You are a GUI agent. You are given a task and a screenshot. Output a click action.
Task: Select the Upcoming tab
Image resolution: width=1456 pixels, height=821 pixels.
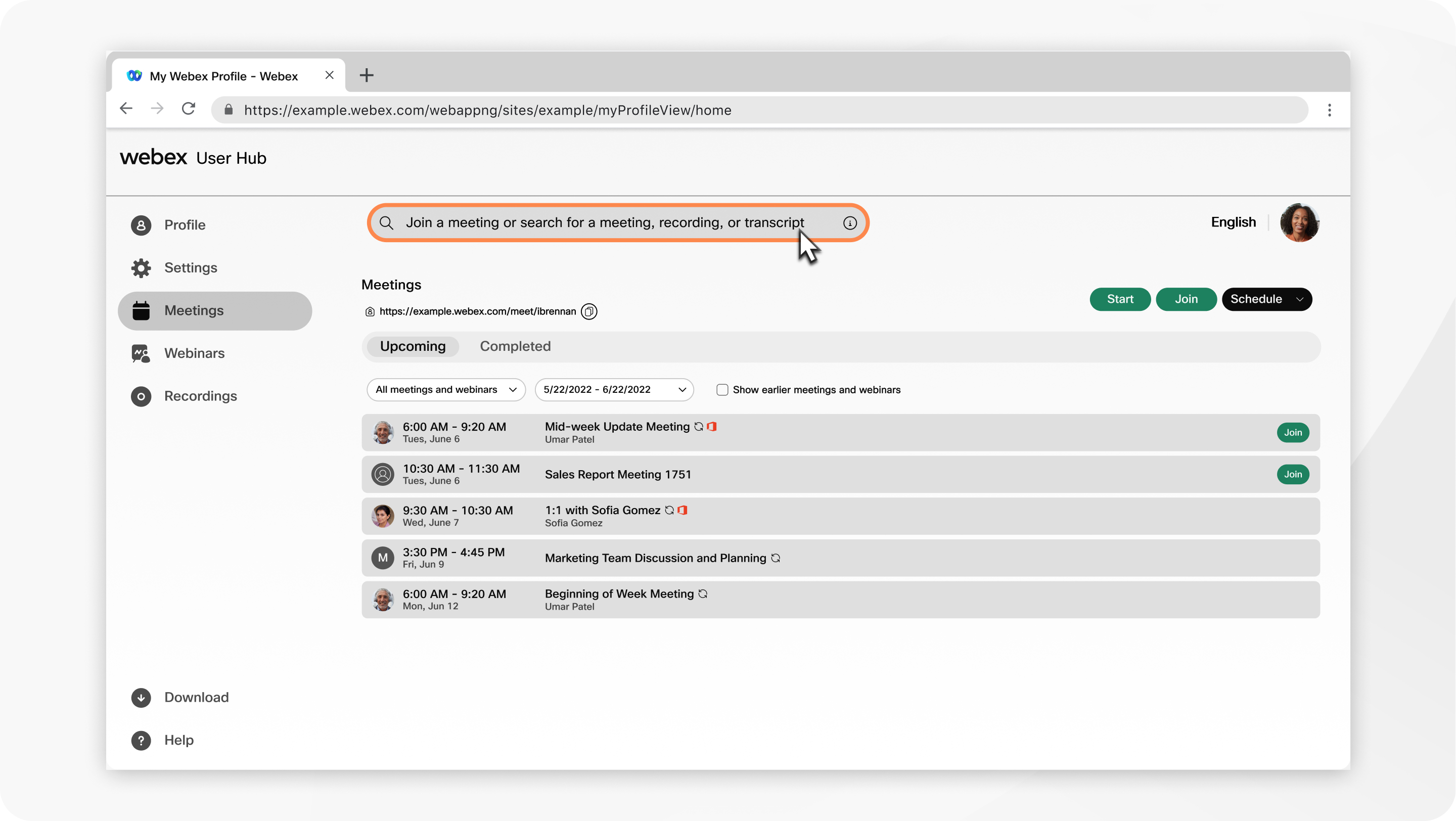(413, 346)
